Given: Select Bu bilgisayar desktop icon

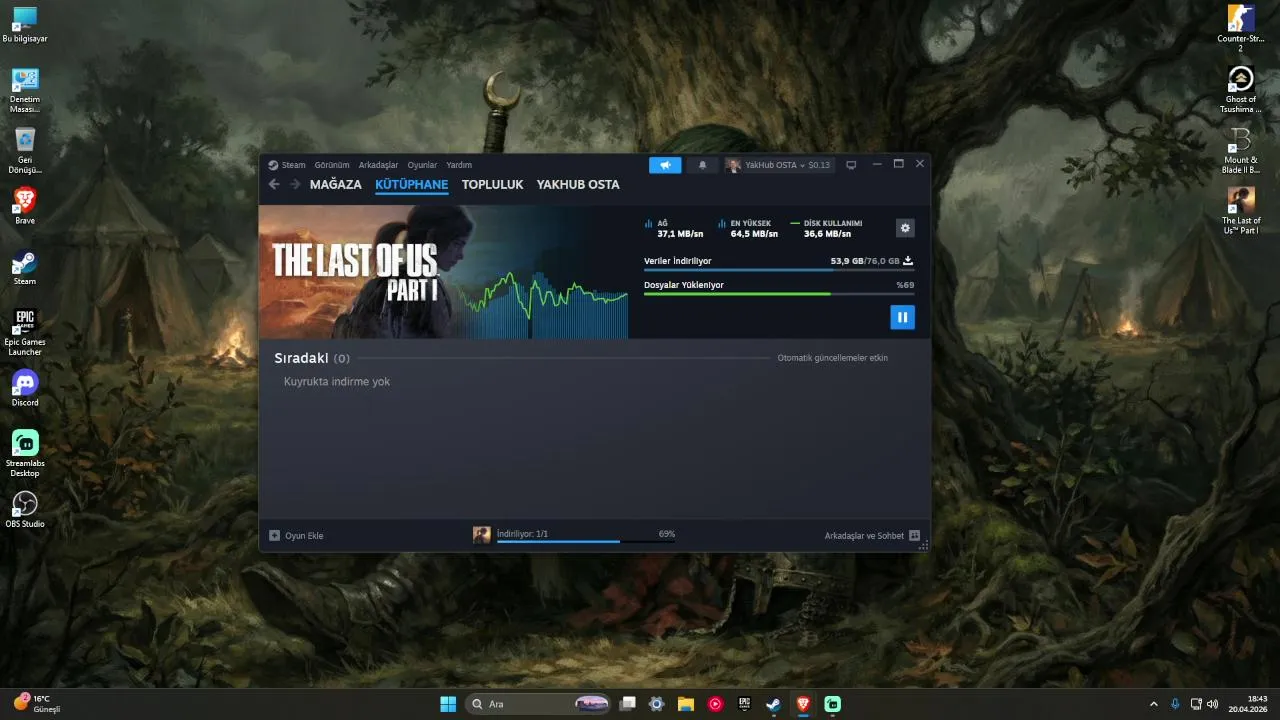Looking at the screenshot, I should click(25, 25).
